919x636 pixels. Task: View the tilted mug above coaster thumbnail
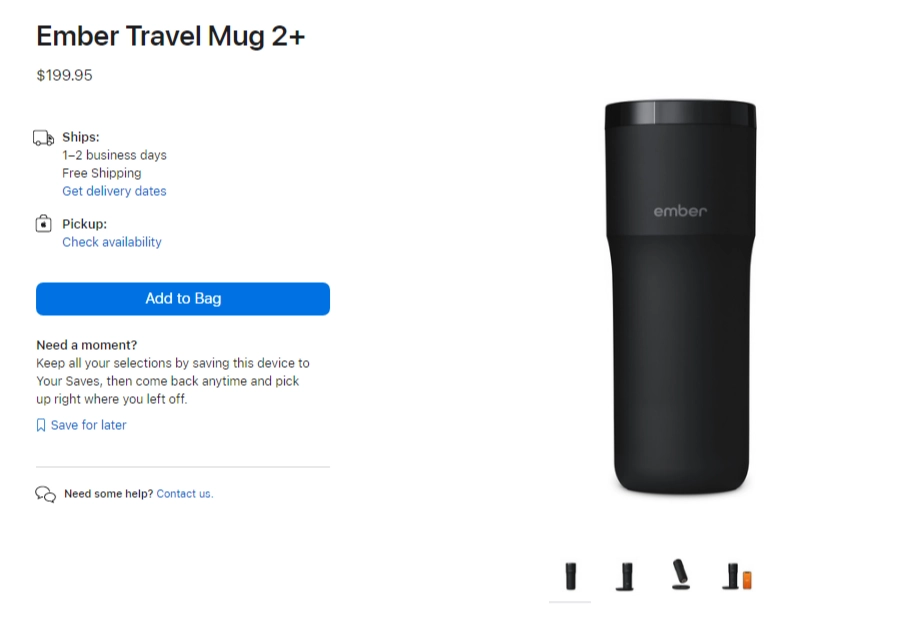click(680, 575)
